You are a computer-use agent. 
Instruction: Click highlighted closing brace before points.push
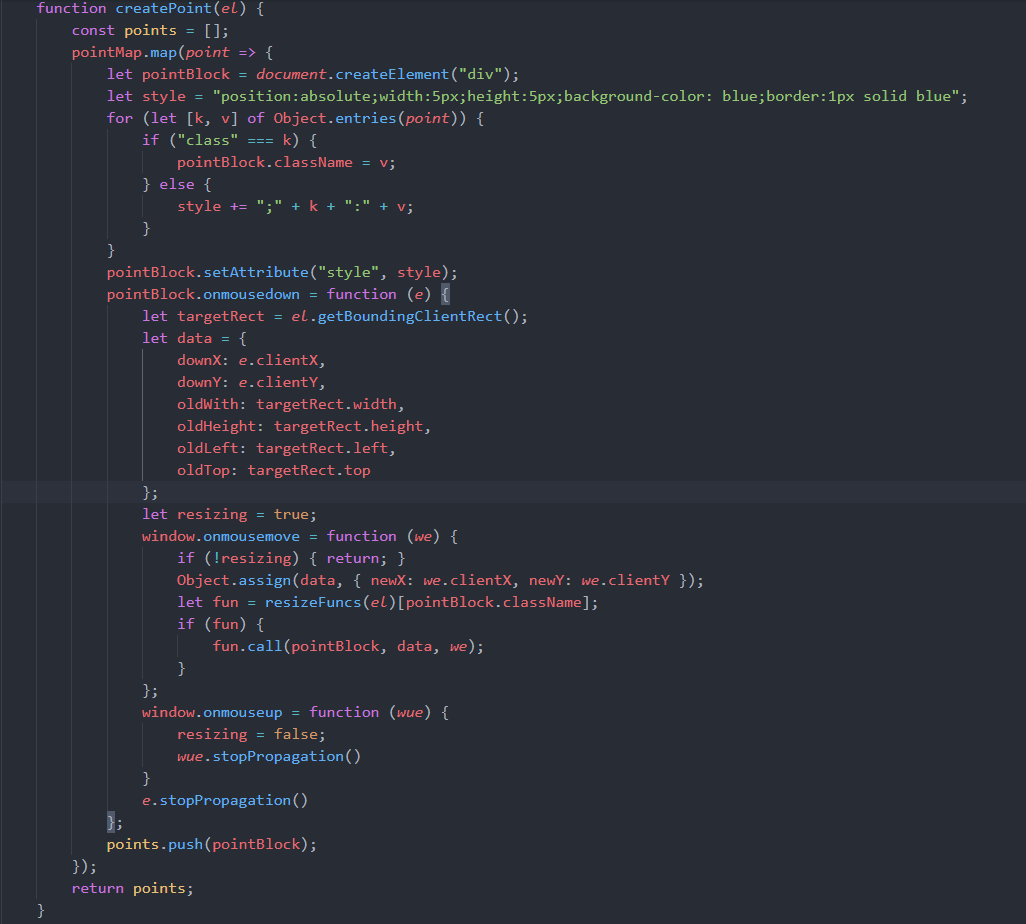pos(111,822)
